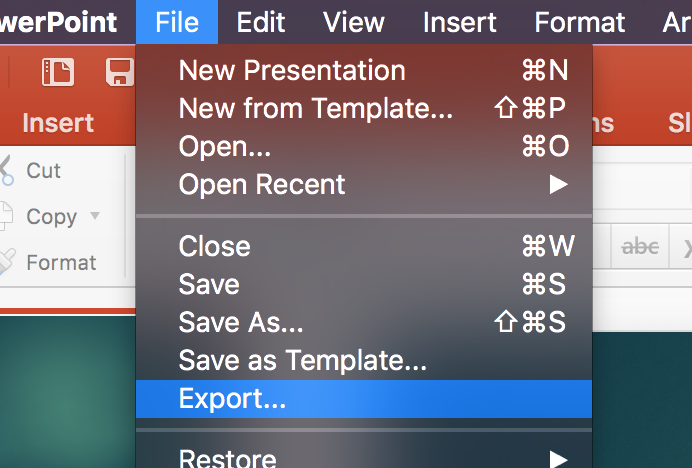Expand the Open Recent submenu arrow

click(558, 184)
